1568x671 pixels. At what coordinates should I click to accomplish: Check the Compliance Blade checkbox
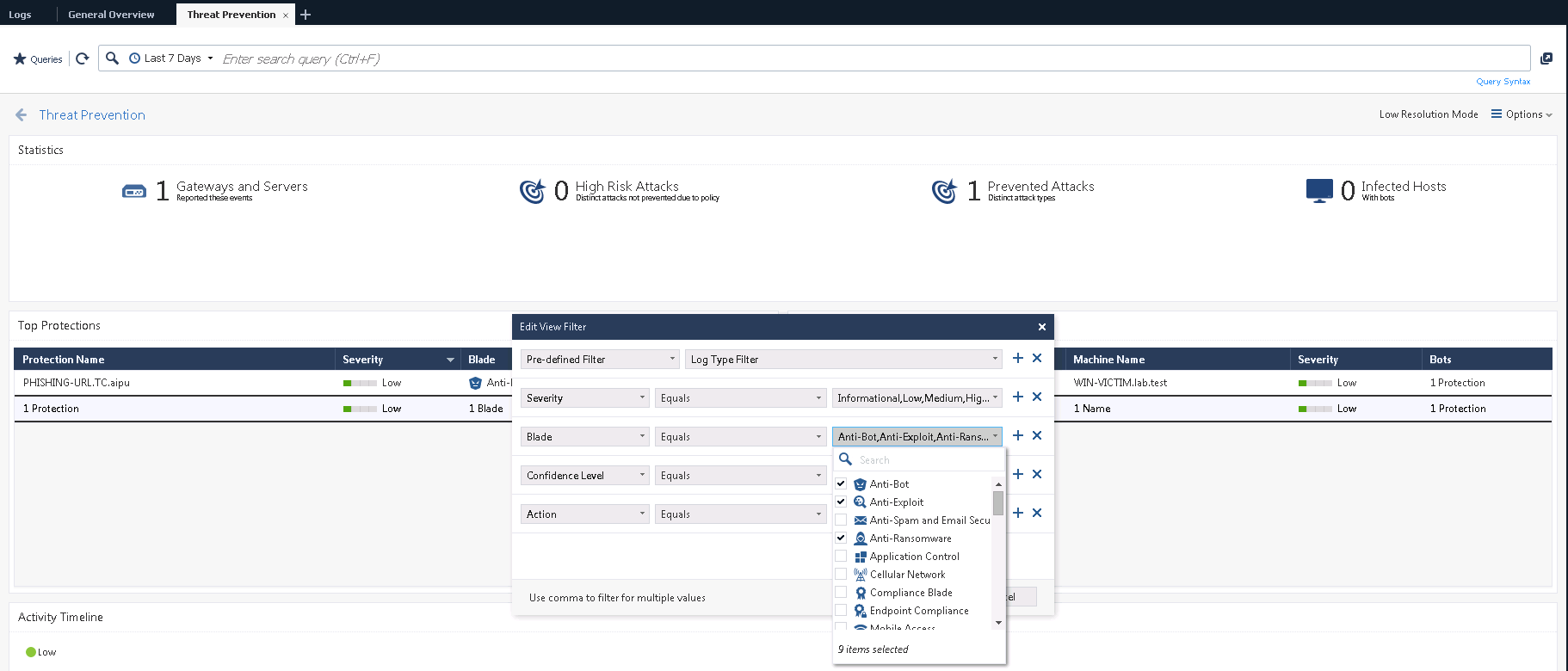point(841,592)
